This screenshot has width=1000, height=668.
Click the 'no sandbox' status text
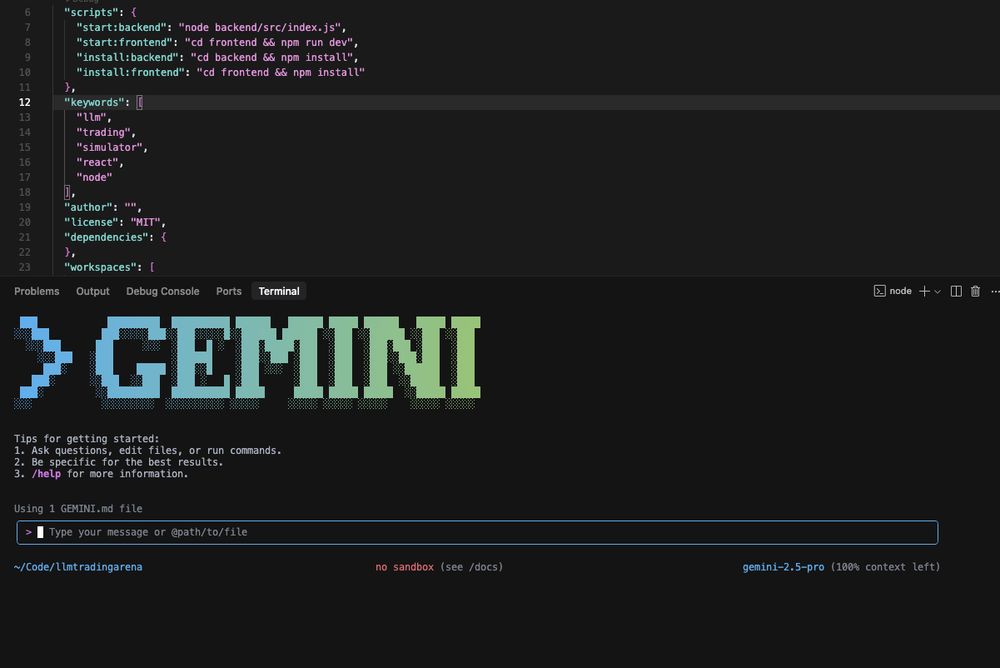pyautogui.click(x=404, y=567)
